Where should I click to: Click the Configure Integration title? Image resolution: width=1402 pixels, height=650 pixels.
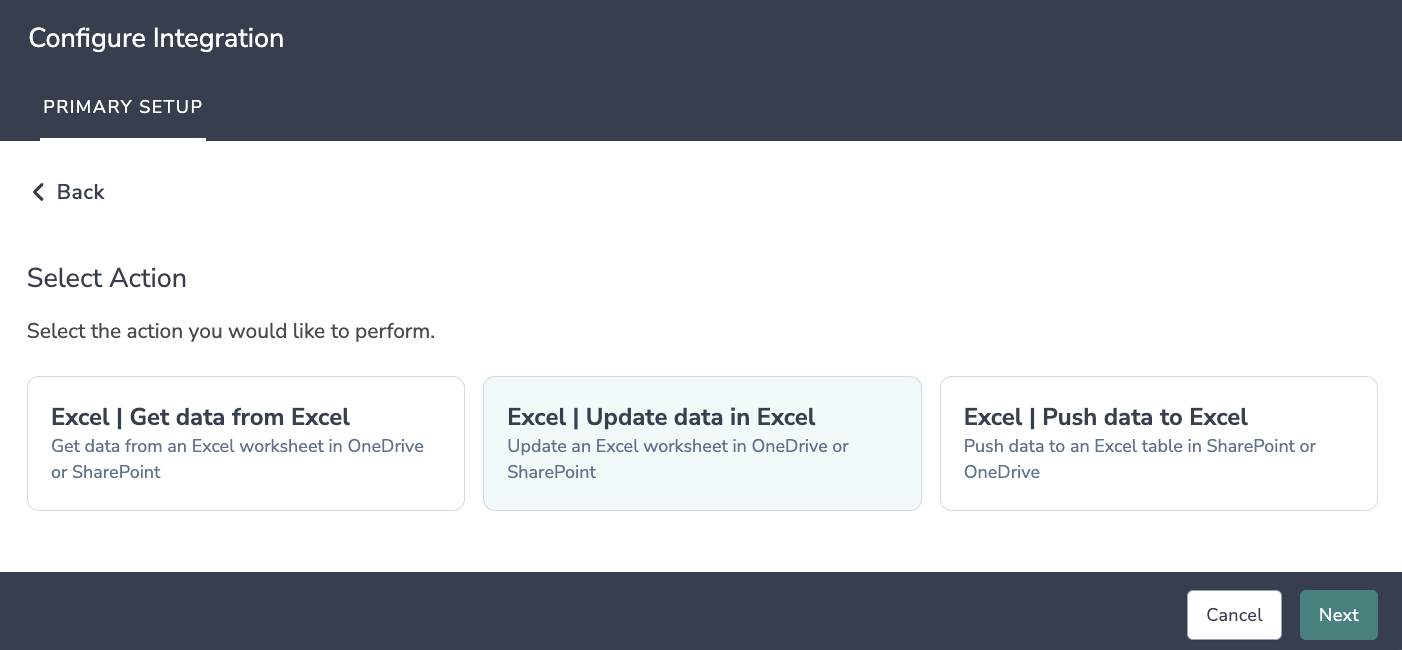[156, 39]
